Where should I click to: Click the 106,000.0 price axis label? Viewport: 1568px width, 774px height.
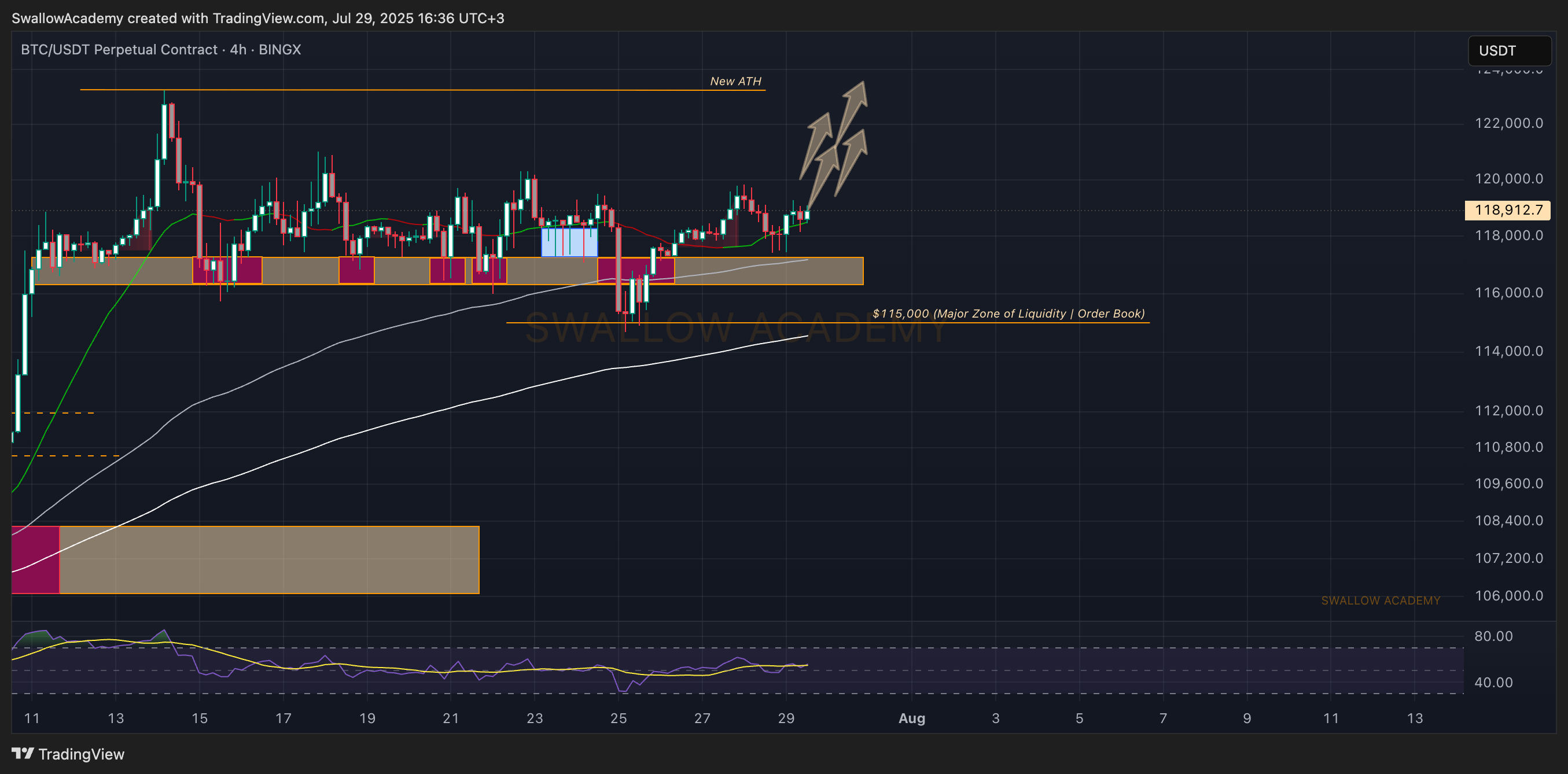tap(1508, 596)
